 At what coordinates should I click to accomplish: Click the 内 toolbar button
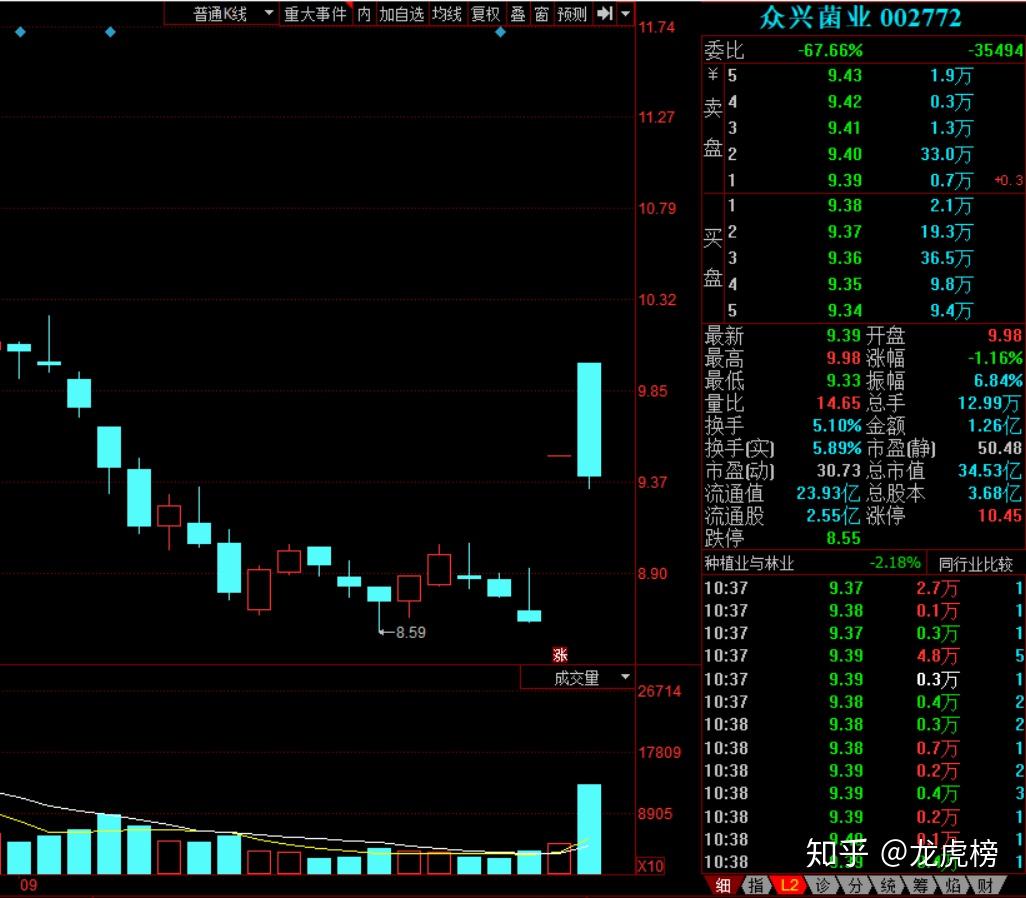coord(363,13)
